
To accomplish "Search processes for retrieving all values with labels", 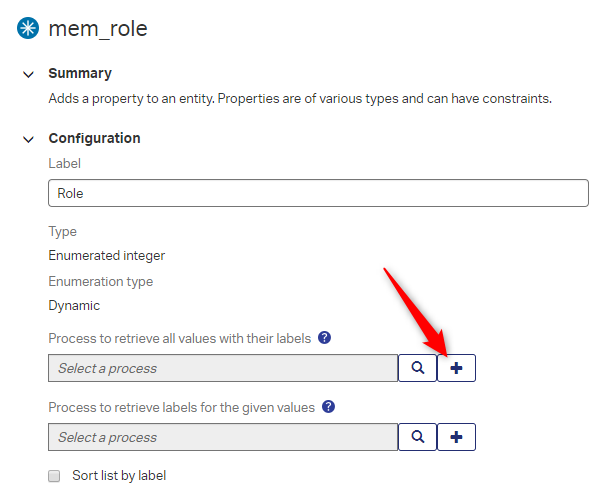I will [x=417, y=368].
